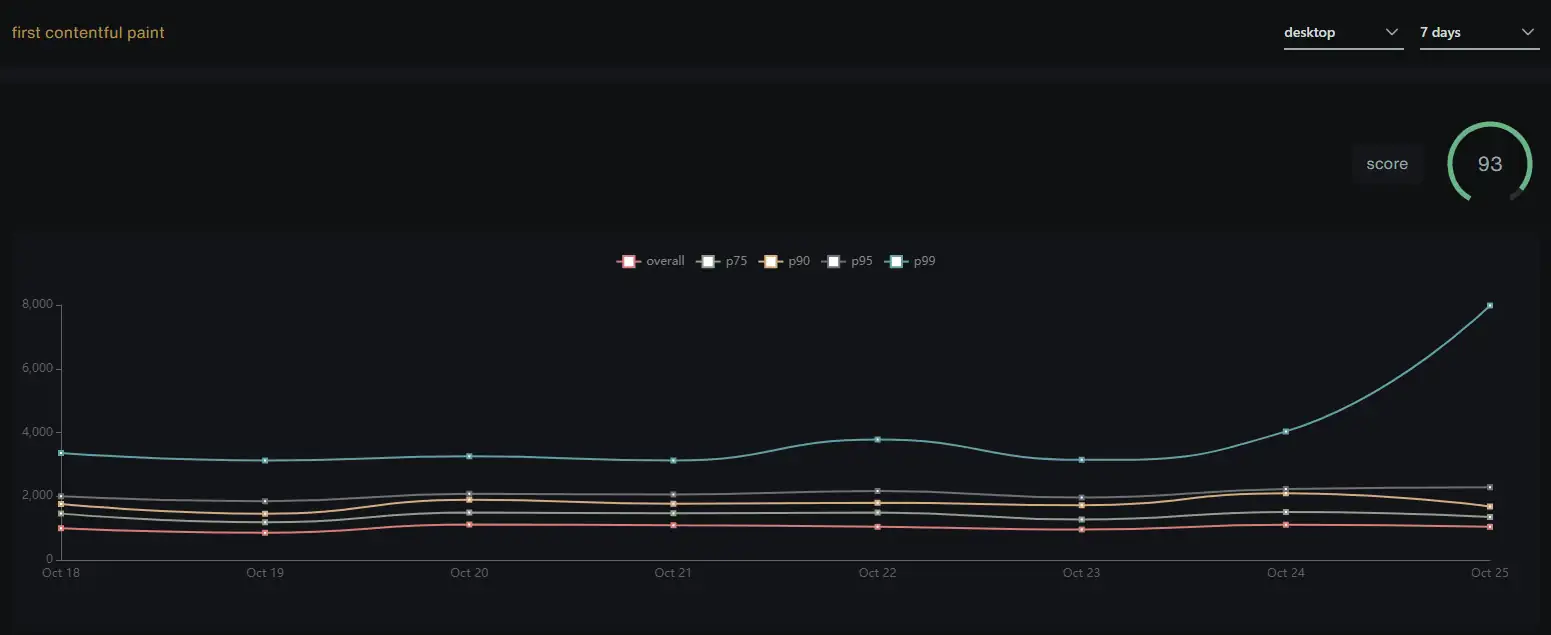Click the 93 score gauge
The height and width of the screenshot is (635, 1551).
point(1490,164)
